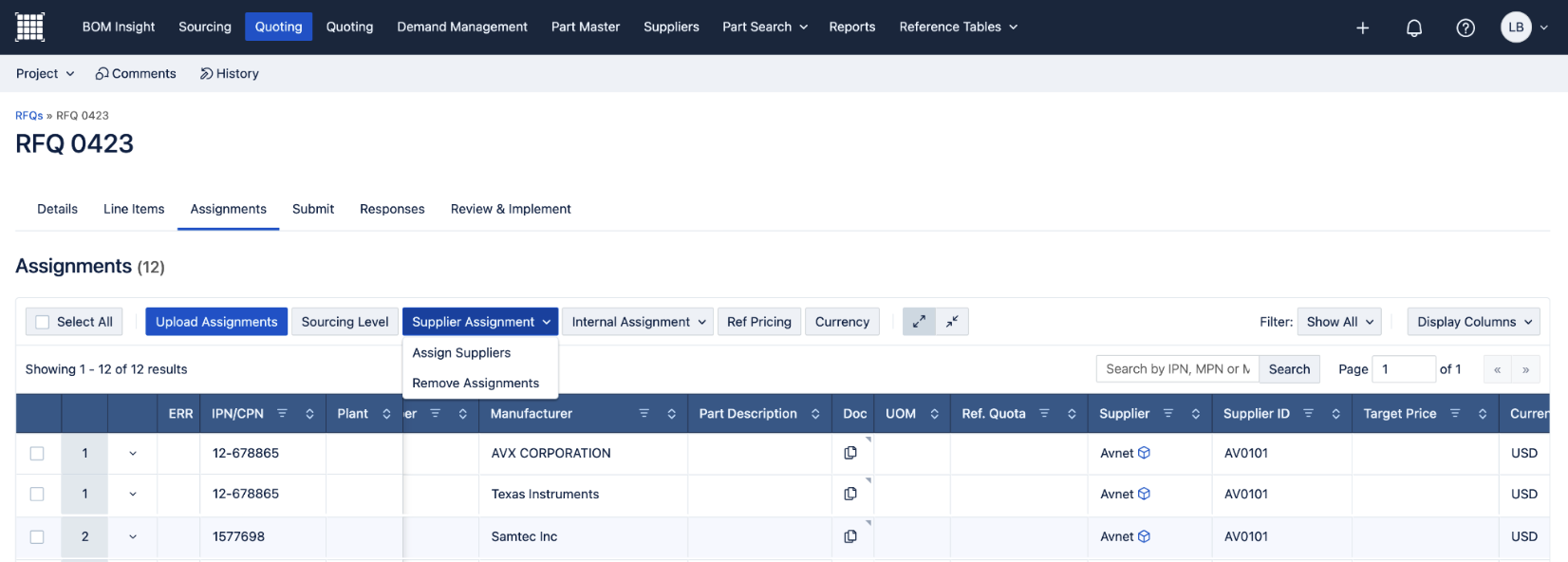Open Comments with the speech bubble icon
1568x562 pixels.
click(x=136, y=73)
